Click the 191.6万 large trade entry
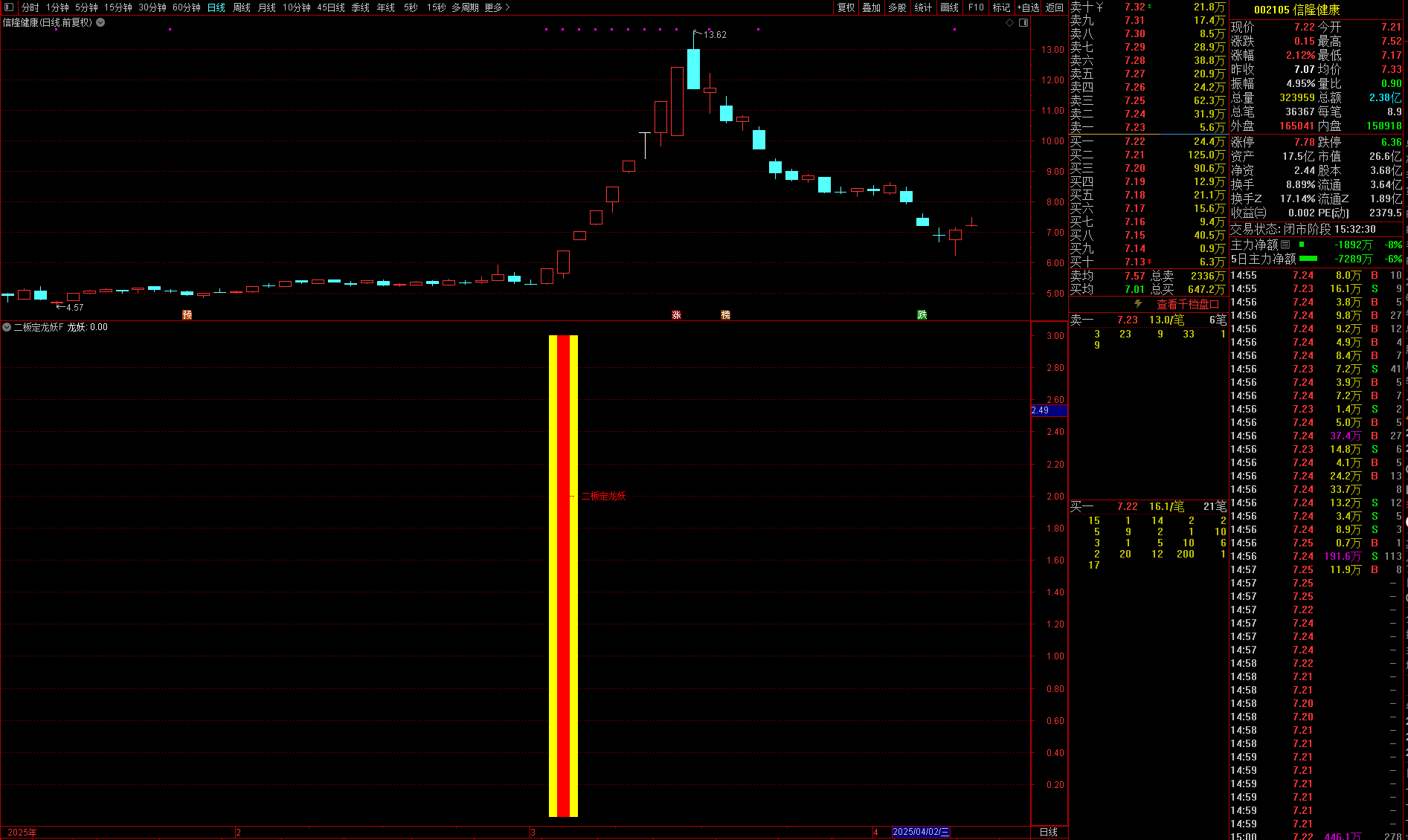 tap(1343, 556)
